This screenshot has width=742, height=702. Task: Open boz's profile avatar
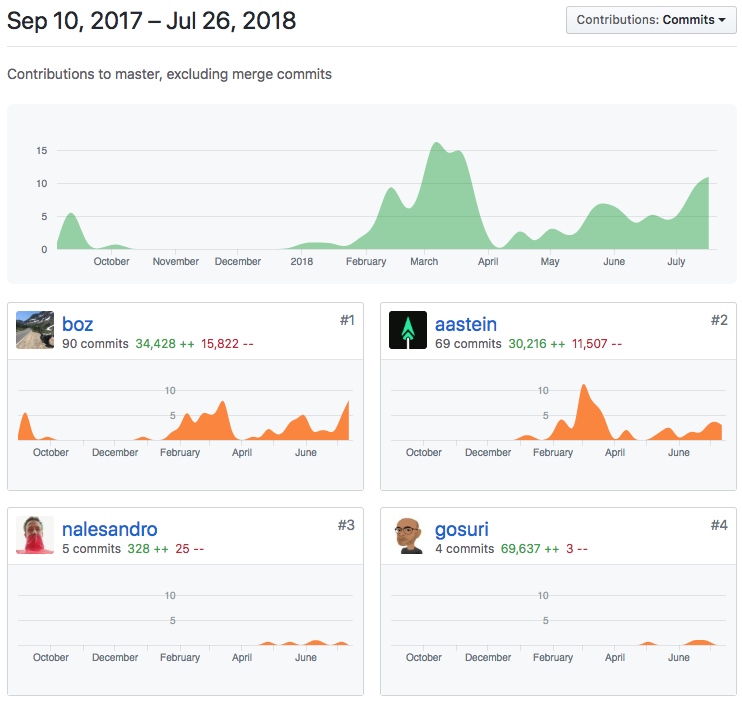coord(35,330)
